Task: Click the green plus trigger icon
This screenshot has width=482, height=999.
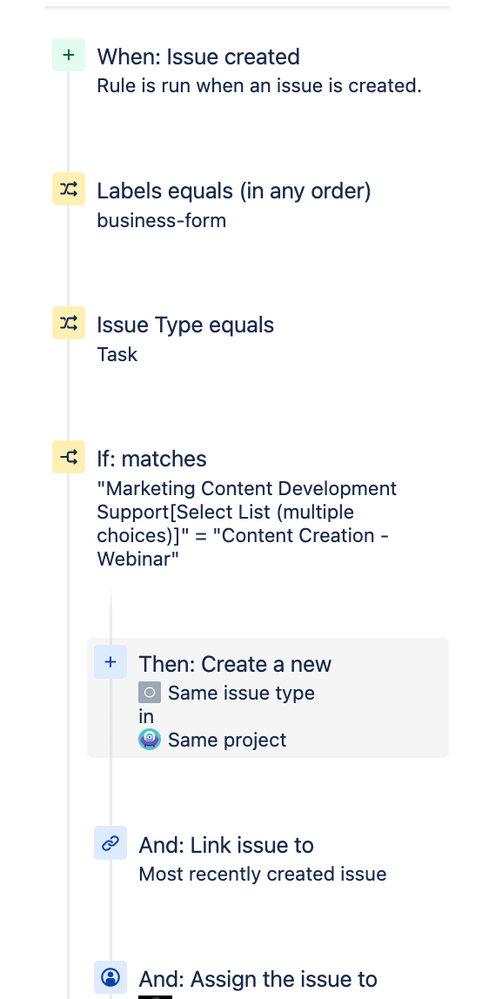Action: pyautogui.click(x=68, y=55)
